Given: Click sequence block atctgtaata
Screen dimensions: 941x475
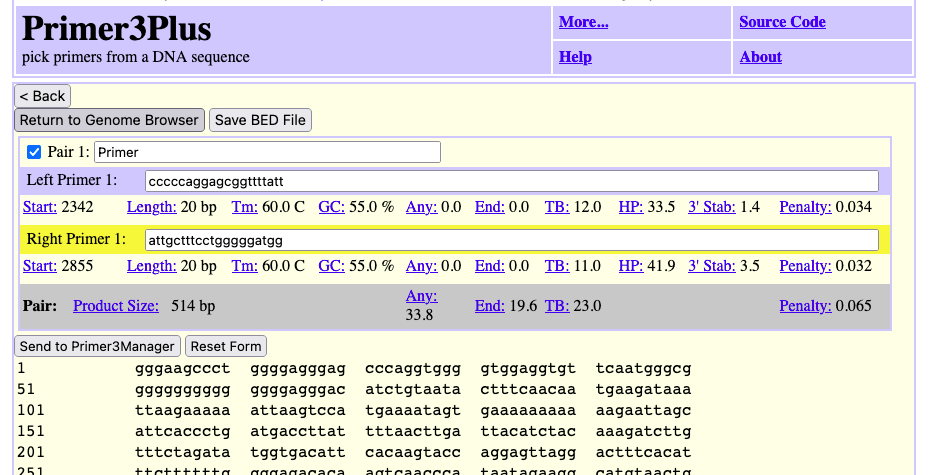Looking at the screenshot, I should pyautogui.click(x=413, y=390).
